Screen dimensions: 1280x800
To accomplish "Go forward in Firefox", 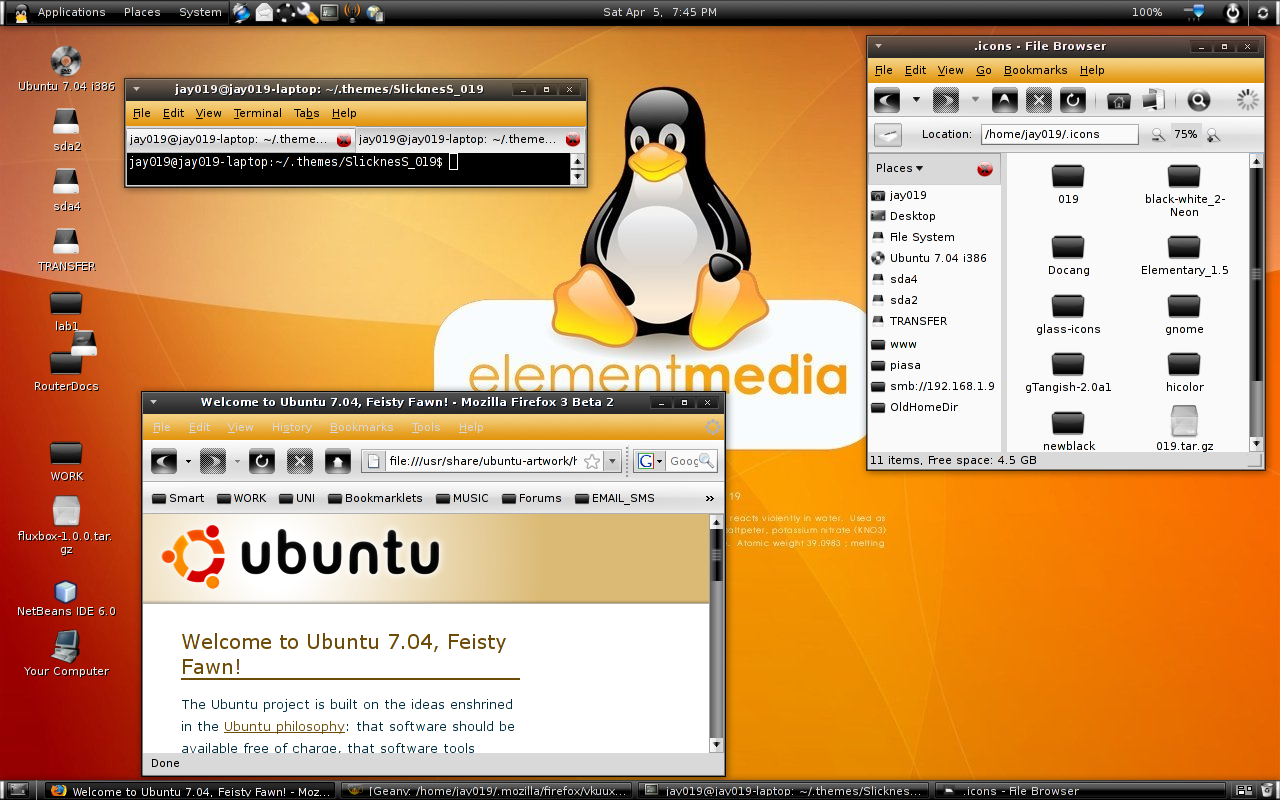I will pos(213,461).
